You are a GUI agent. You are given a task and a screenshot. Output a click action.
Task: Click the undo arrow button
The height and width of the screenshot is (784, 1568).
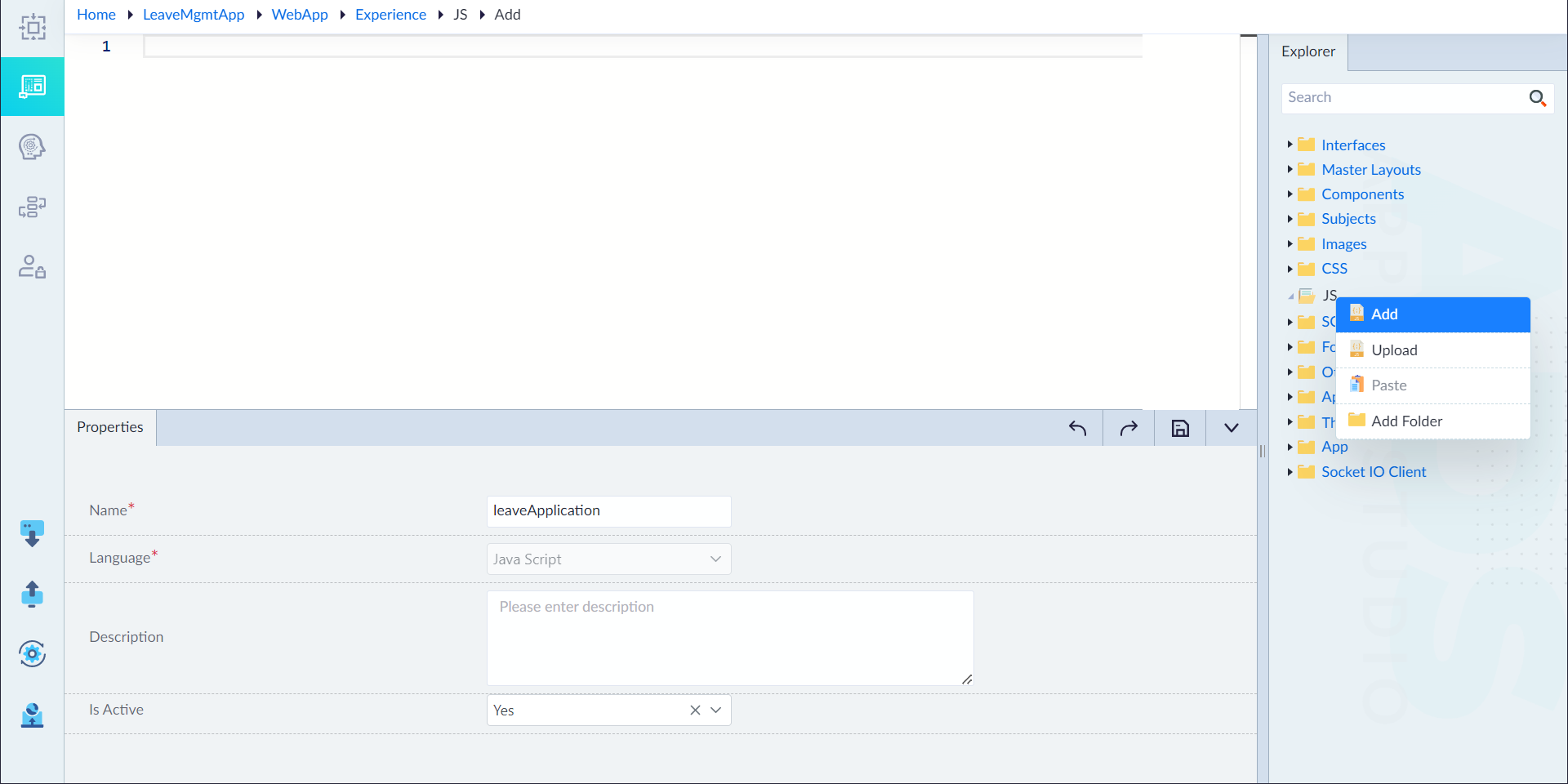(1077, 428)
